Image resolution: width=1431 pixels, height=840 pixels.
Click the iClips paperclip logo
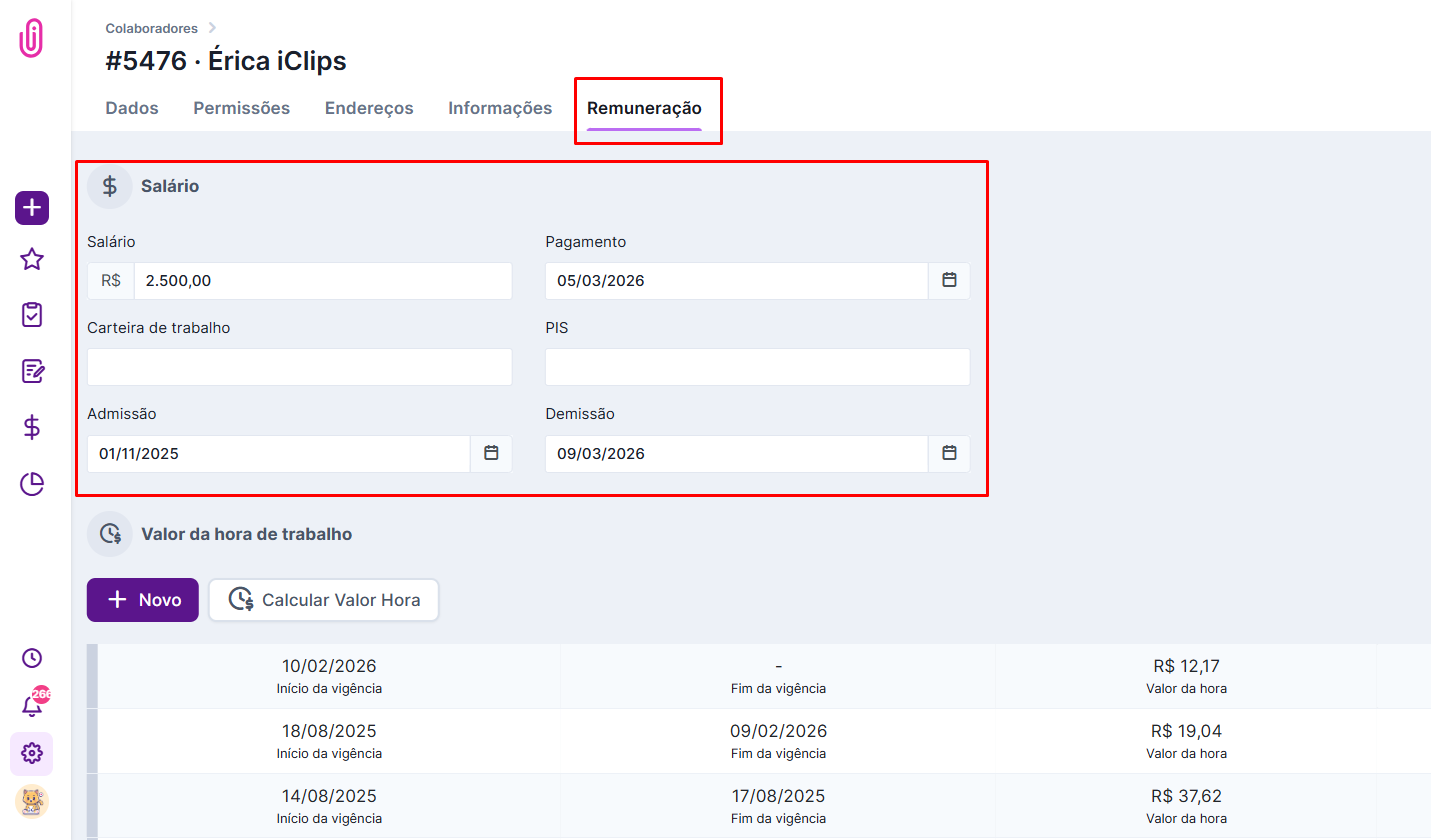point(32,38)
